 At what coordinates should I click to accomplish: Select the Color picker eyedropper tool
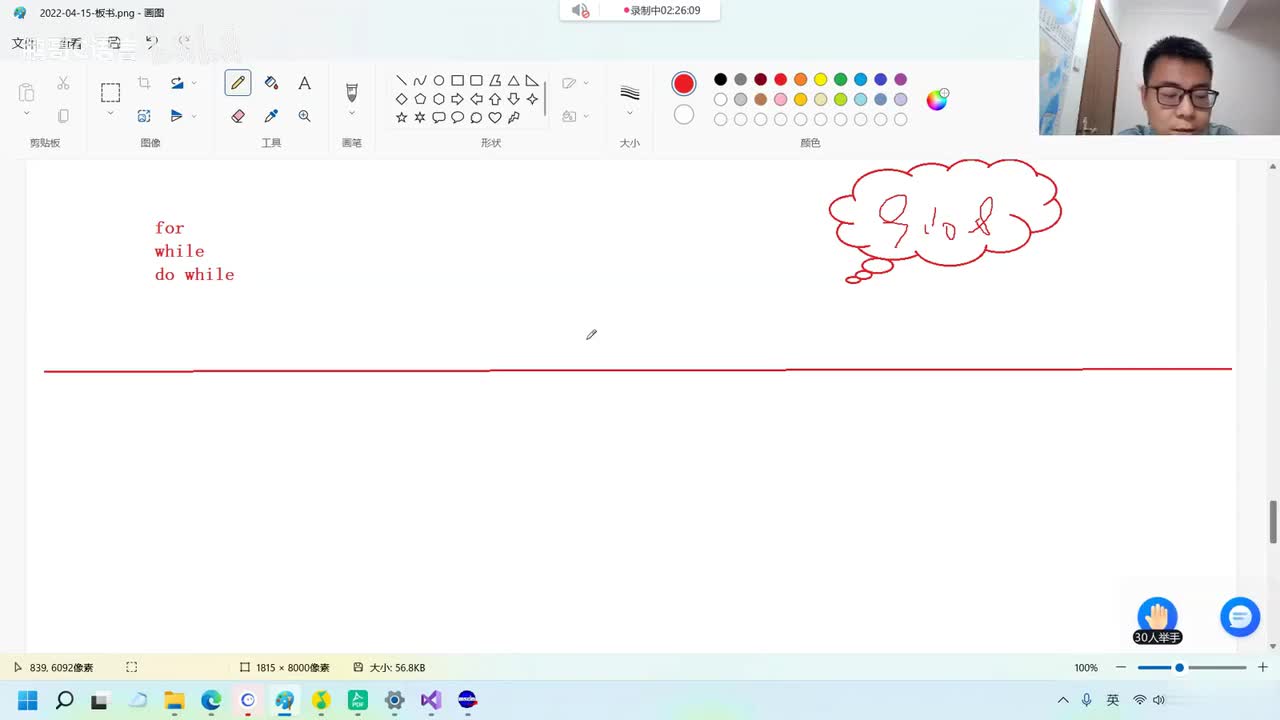click(271, 116)
